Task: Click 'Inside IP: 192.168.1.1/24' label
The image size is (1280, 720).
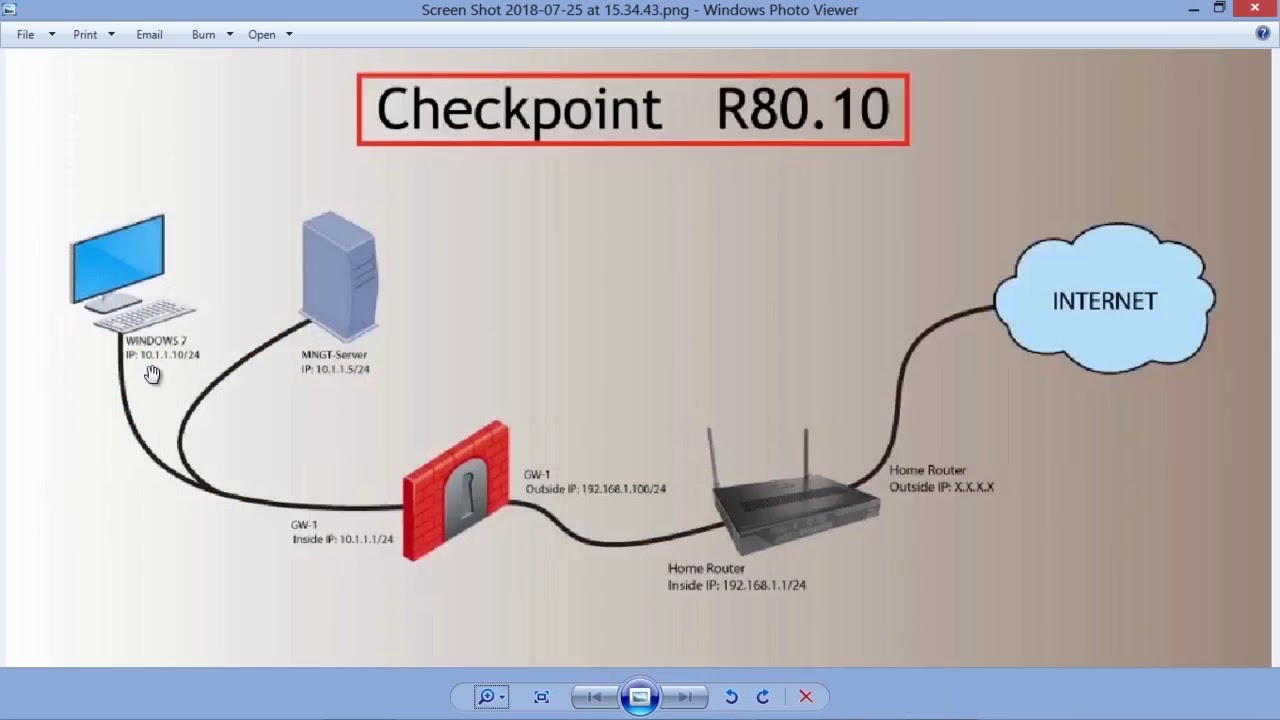Action: [737, 585]
